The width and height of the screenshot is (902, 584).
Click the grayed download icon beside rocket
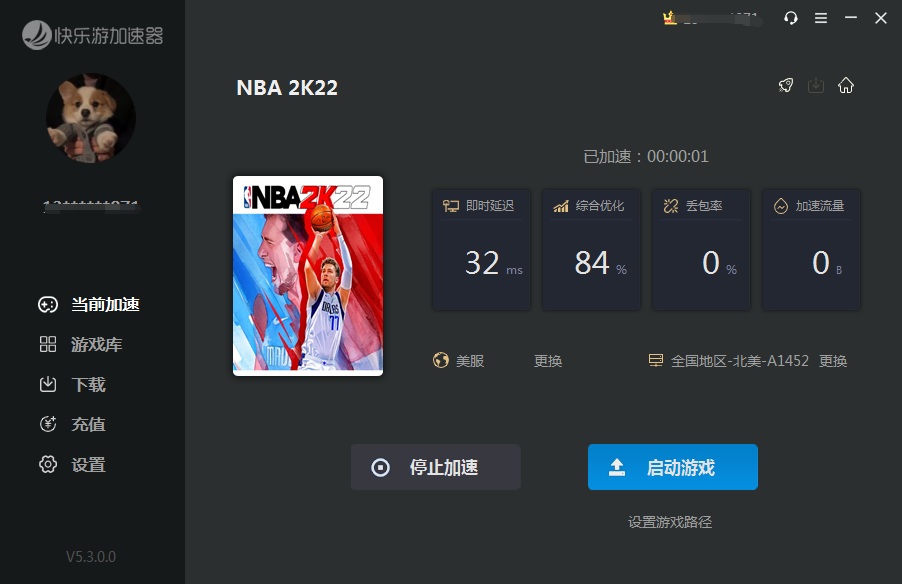(816, 85)
